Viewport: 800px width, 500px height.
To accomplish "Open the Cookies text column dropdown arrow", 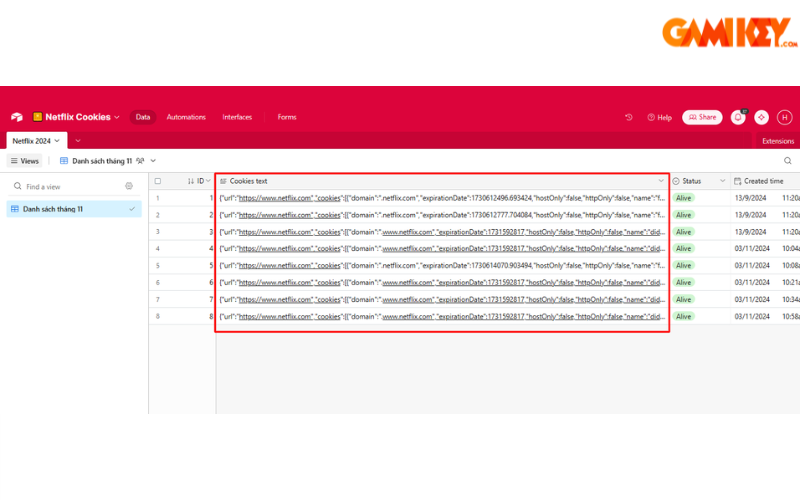I will click(x=661, y=181).
